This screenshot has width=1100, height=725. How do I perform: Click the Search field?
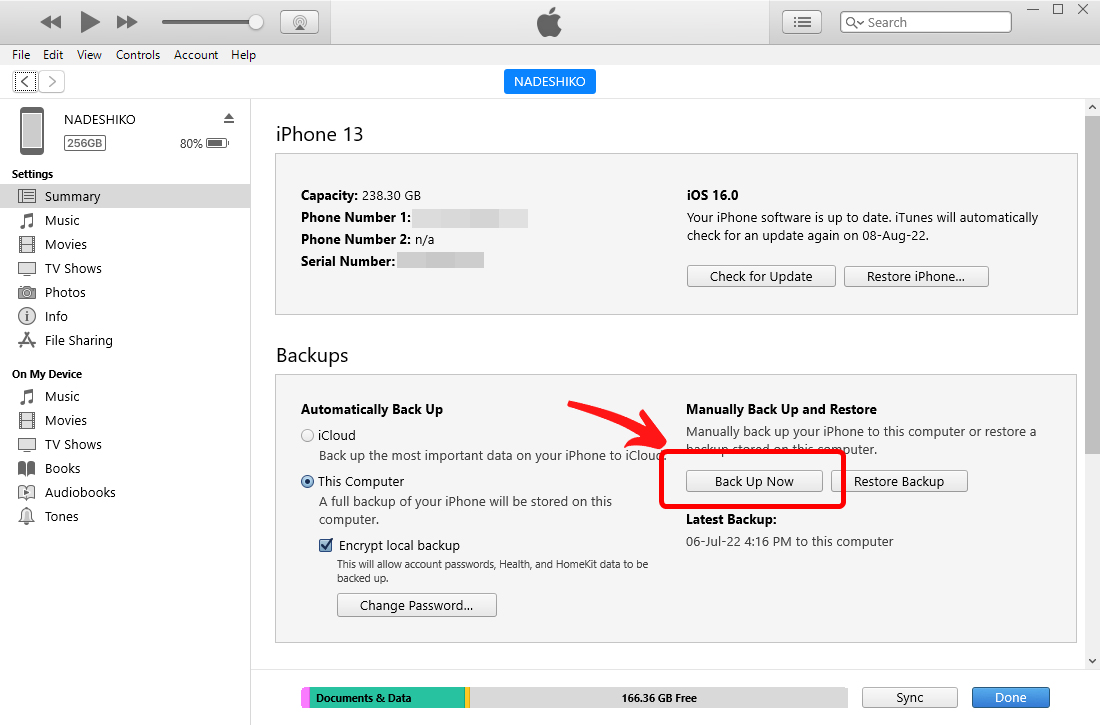pyautogui.click(x=926, y=22)
